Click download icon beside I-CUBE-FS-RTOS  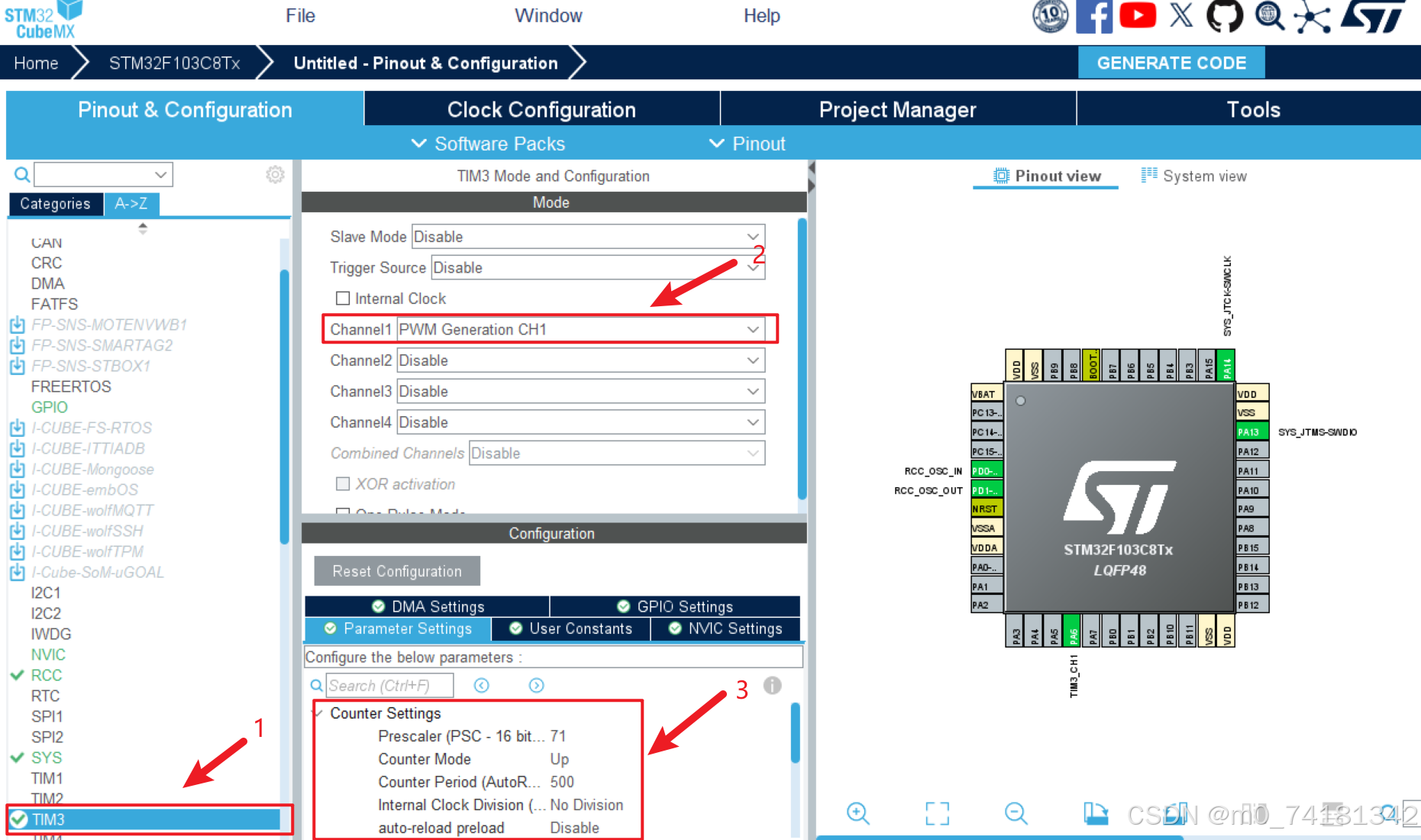coord(18,428)
